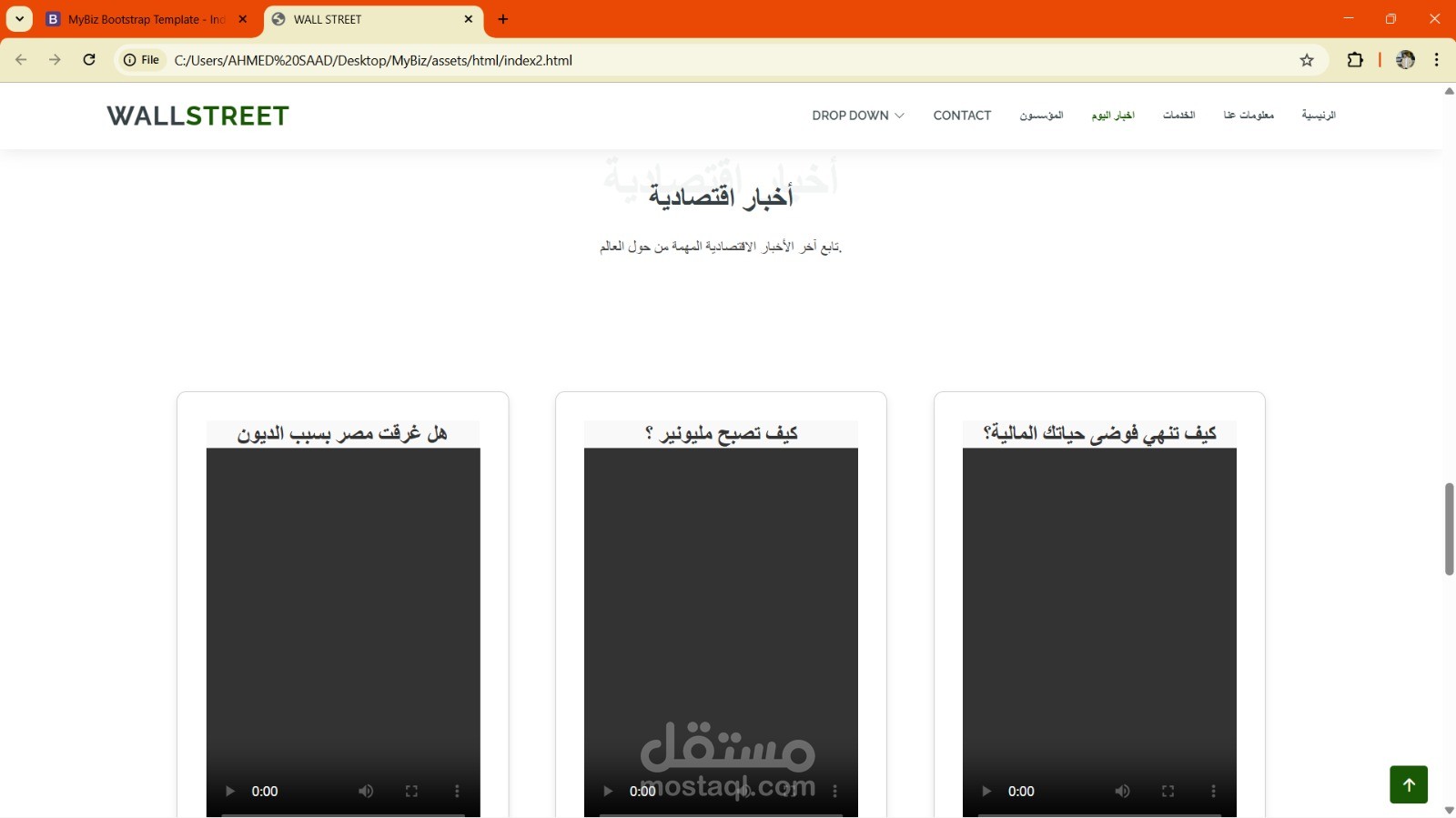The height and width of the screenshot is (818, 1456).
Task: Play the video titled كيف تصبح مليونير
Action: click(x=608, y=792)
